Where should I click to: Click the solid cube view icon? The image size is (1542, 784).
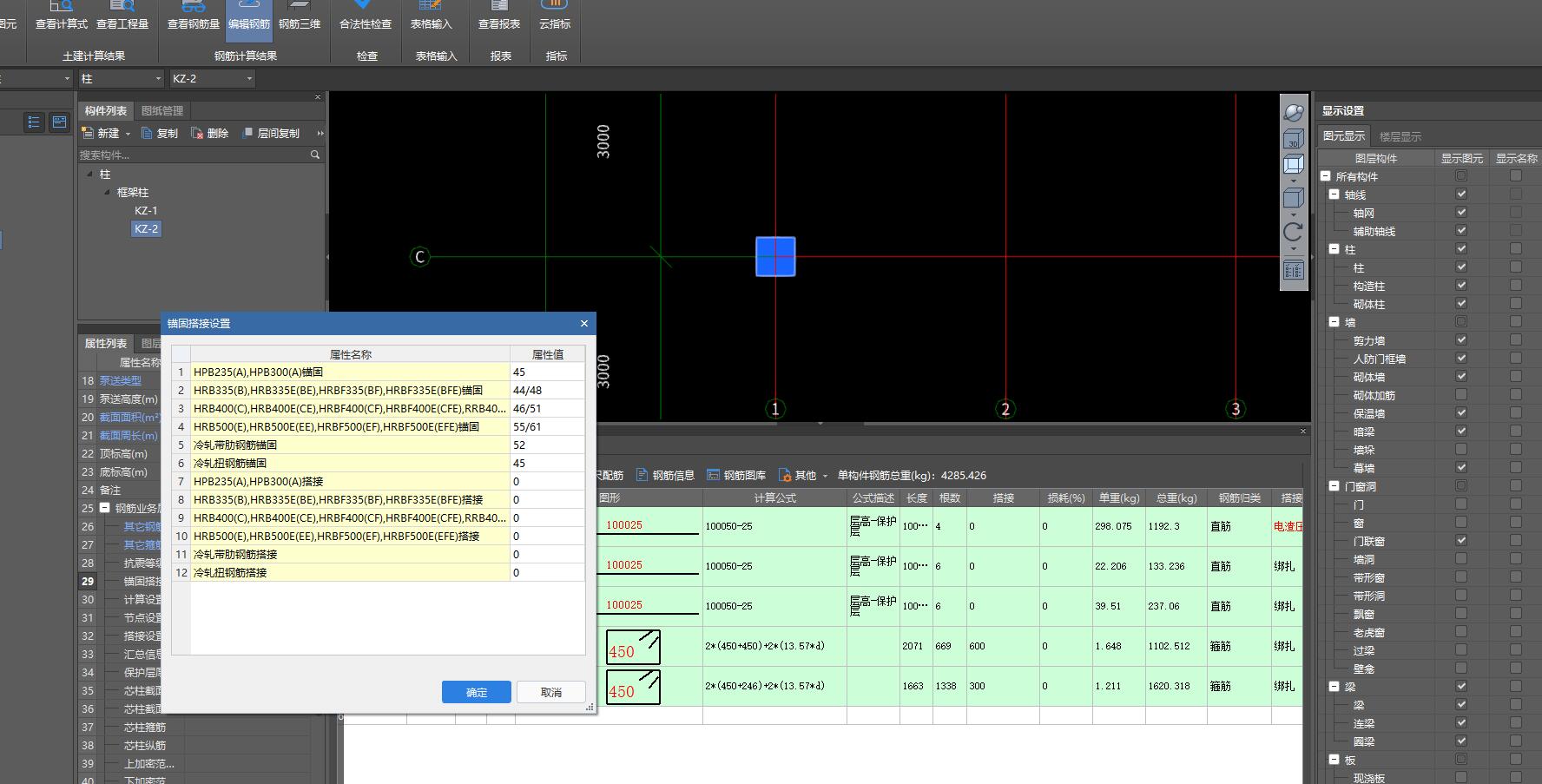pos(1294,198)
